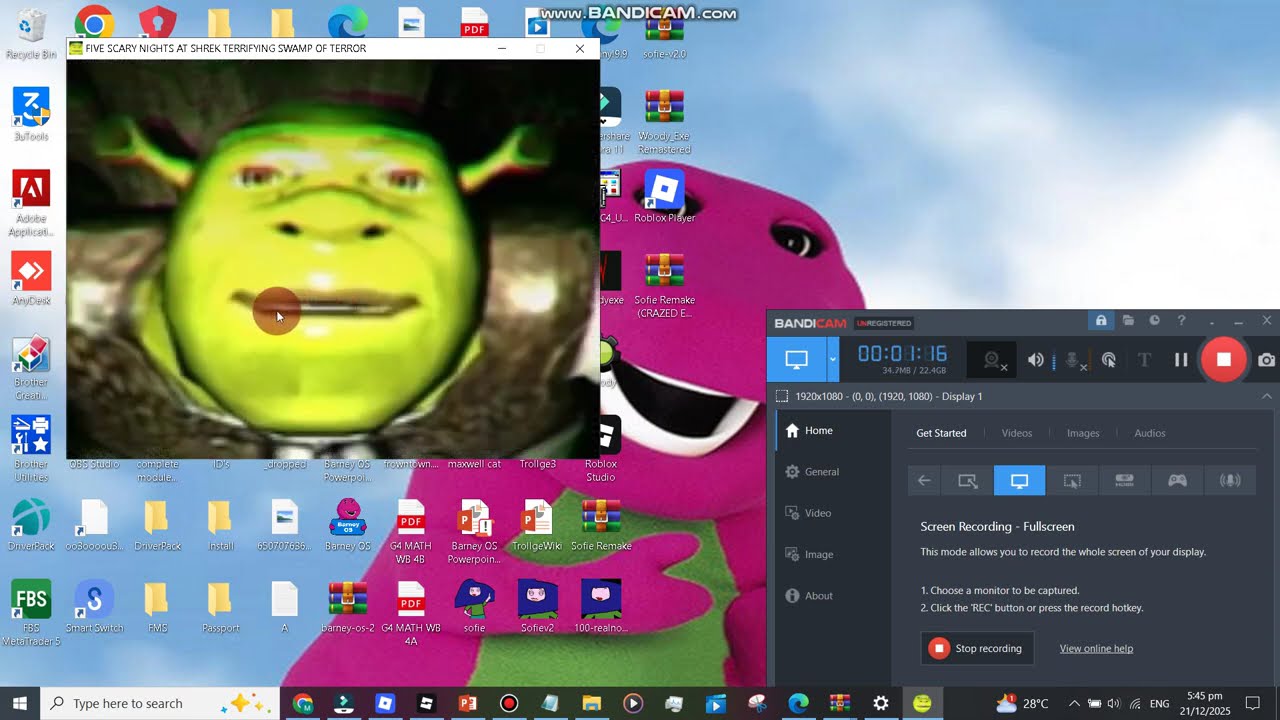
Task: Open the AnyDesk desktop shortcut
Action: (31, 279)
